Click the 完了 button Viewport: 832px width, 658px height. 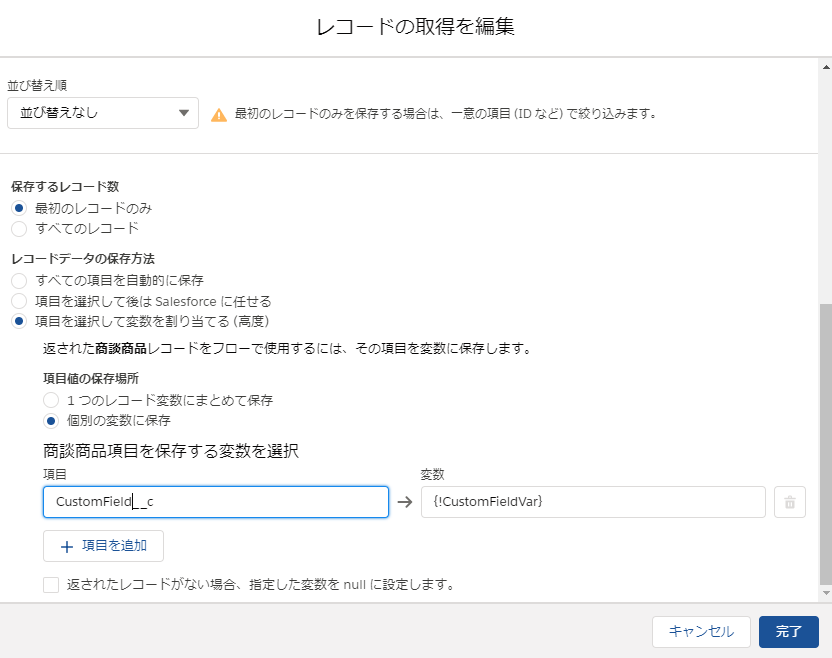(x=789, y=631)
